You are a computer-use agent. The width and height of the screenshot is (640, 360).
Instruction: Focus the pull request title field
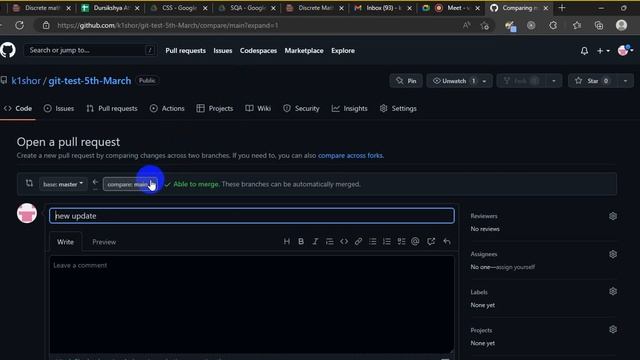point(251,216)
